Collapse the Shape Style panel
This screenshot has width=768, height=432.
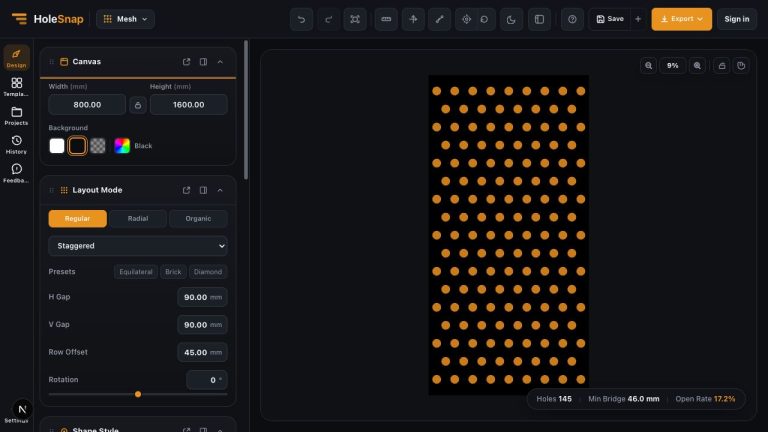click(x=220, y=430)
